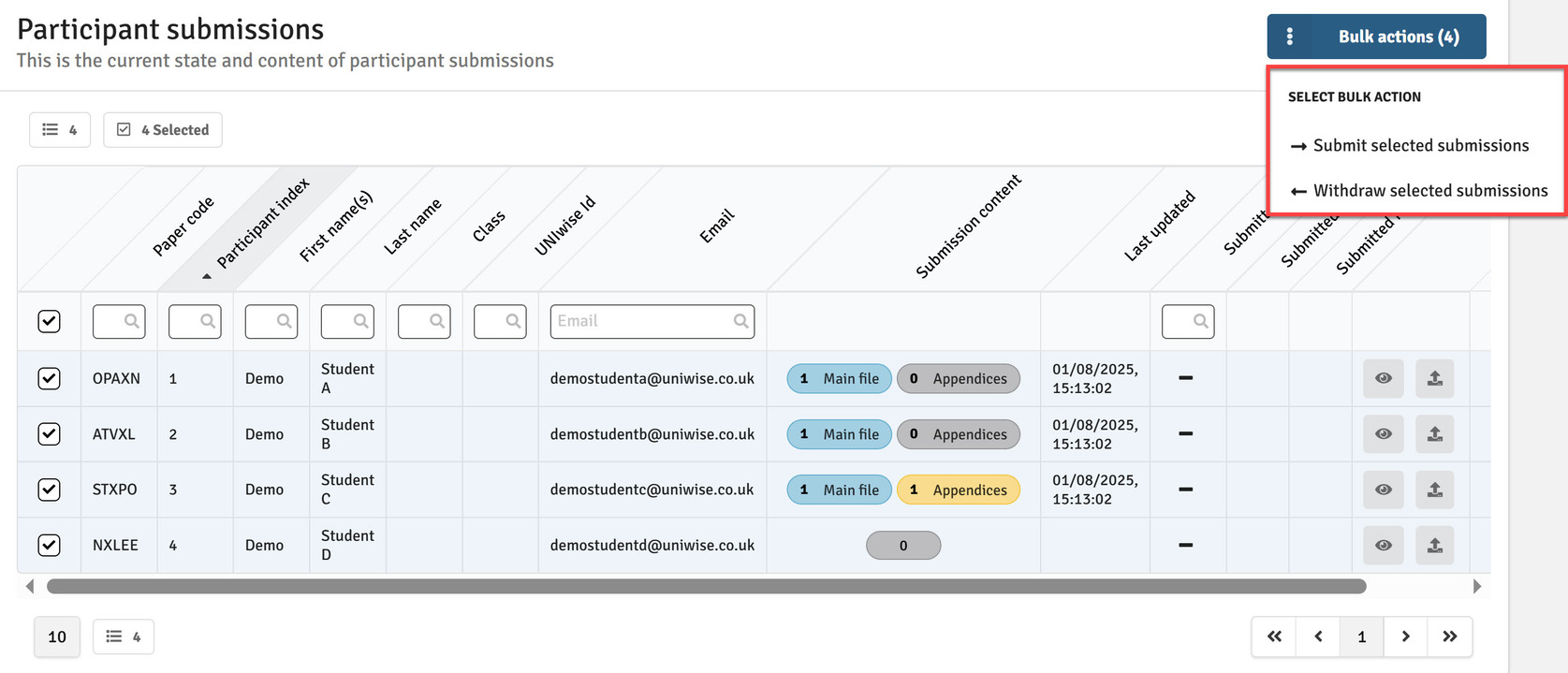Go to next page chevron
The image size is (1568, 673).
click(1405, 636)
